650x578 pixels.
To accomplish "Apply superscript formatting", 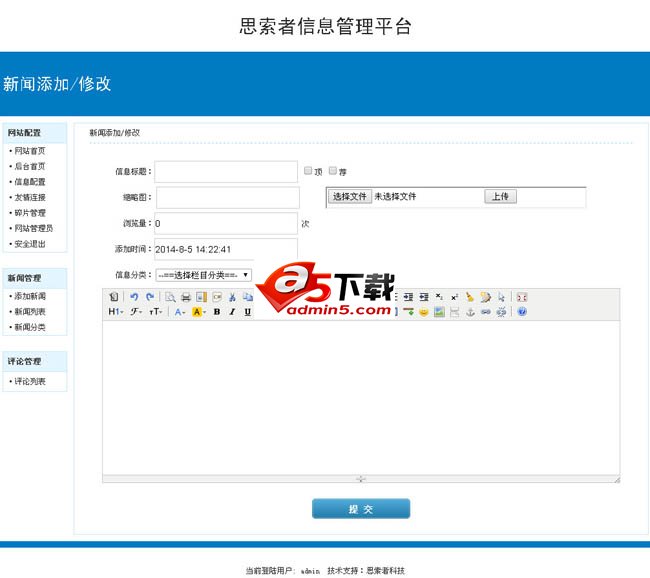I will pyautogui.click(x=454, y=297).
